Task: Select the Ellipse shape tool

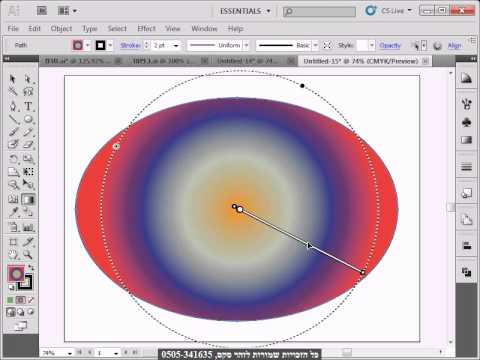Action: pos(28,119)
